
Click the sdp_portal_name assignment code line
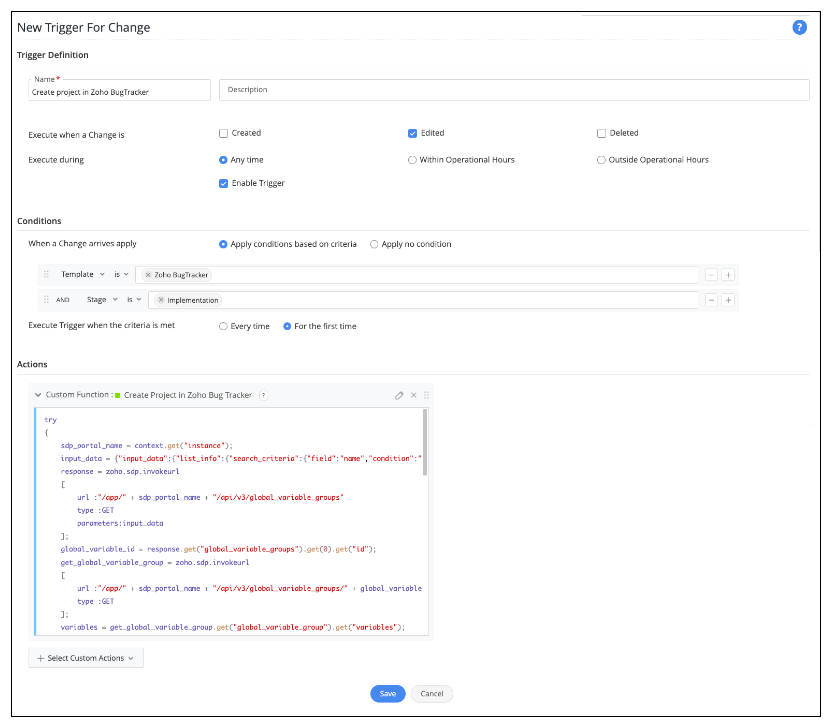pyautogui.click(x=146, y=446)
